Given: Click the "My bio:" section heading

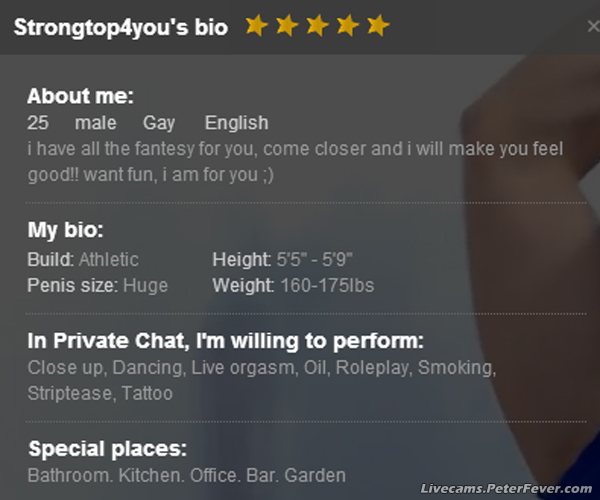Looking at the screenshot, I should click(65, 231).
